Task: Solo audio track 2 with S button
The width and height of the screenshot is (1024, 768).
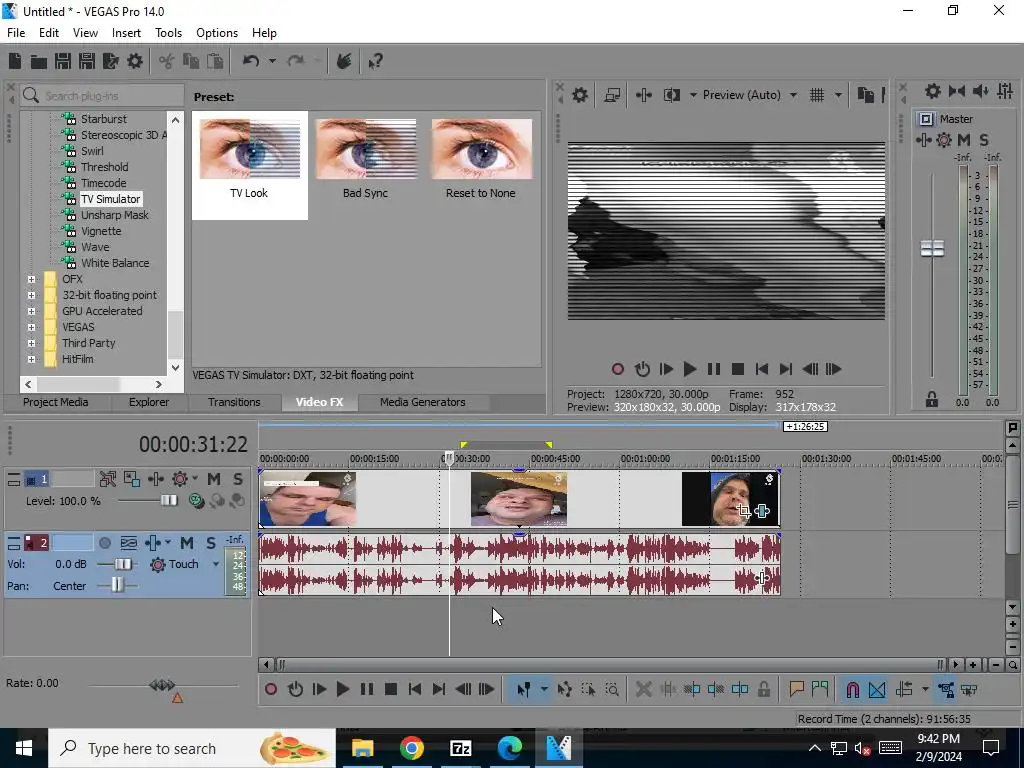Action: [x=210, y=543]
